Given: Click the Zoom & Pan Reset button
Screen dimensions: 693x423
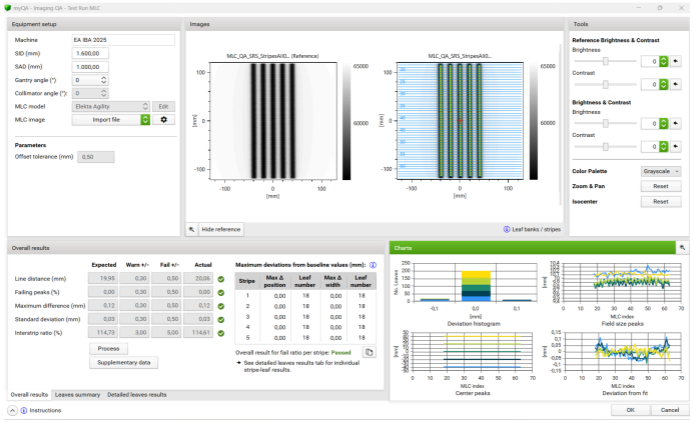Looking at the screenshot, I should point(659,186).
